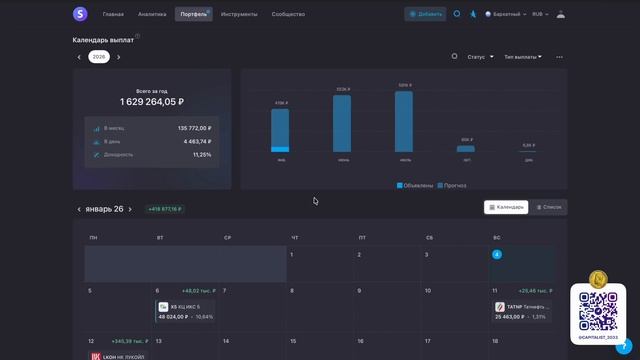Viewport: 640px width, 360px height.
Task: Select the highlighted day 4 circle
Action: coord(497,254)
